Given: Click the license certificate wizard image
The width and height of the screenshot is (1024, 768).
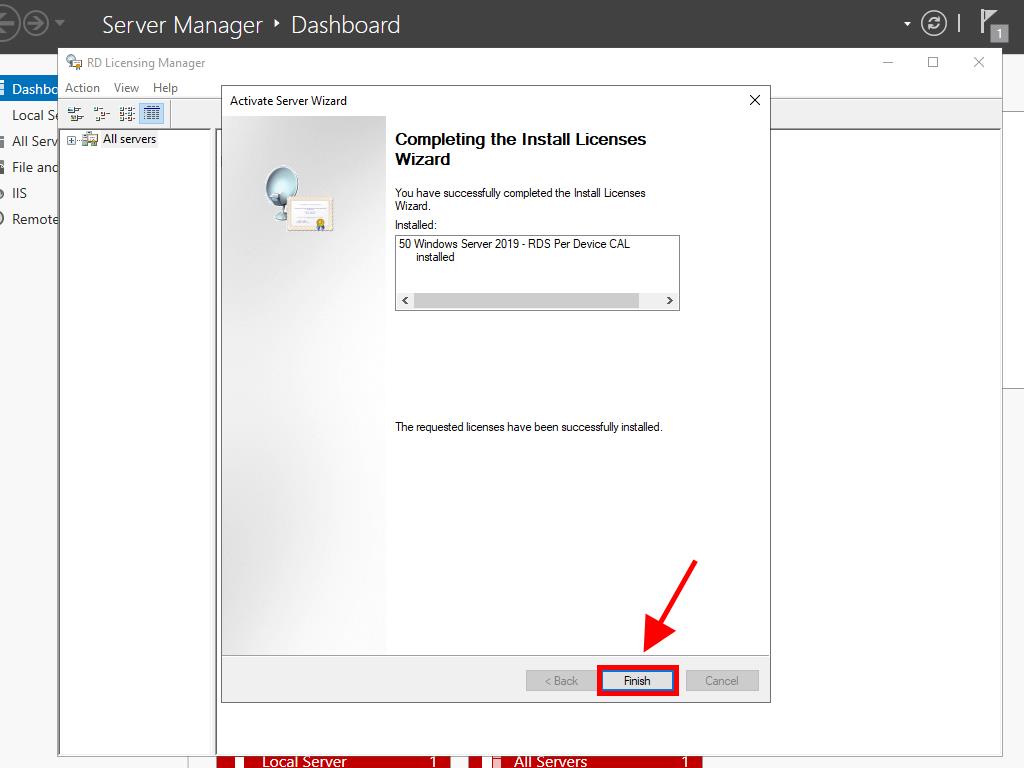Looking at the screenshot, I should 299,199.
